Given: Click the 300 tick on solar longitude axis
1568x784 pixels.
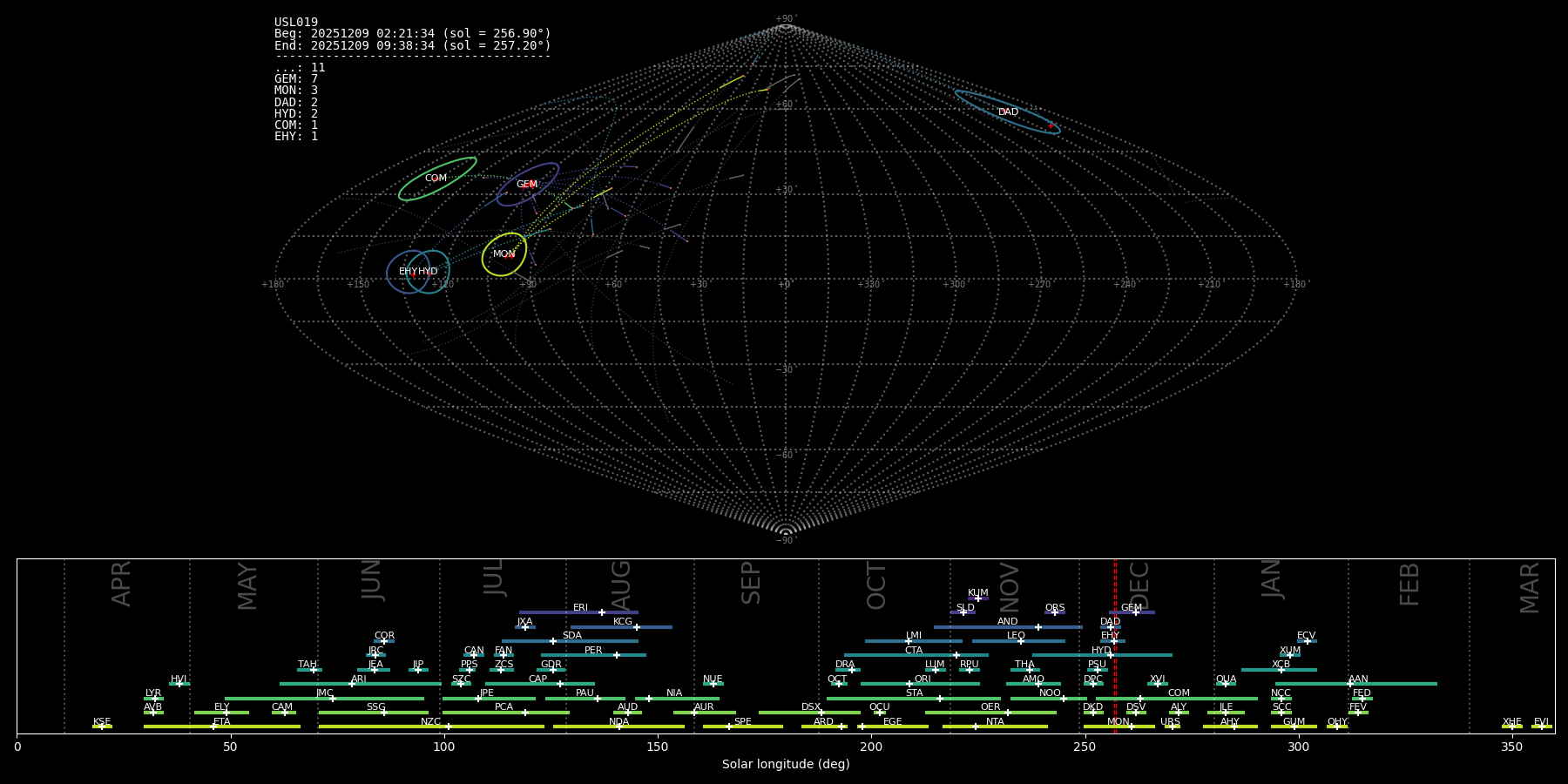Looking at the screenshot, I should [1298, 747].
